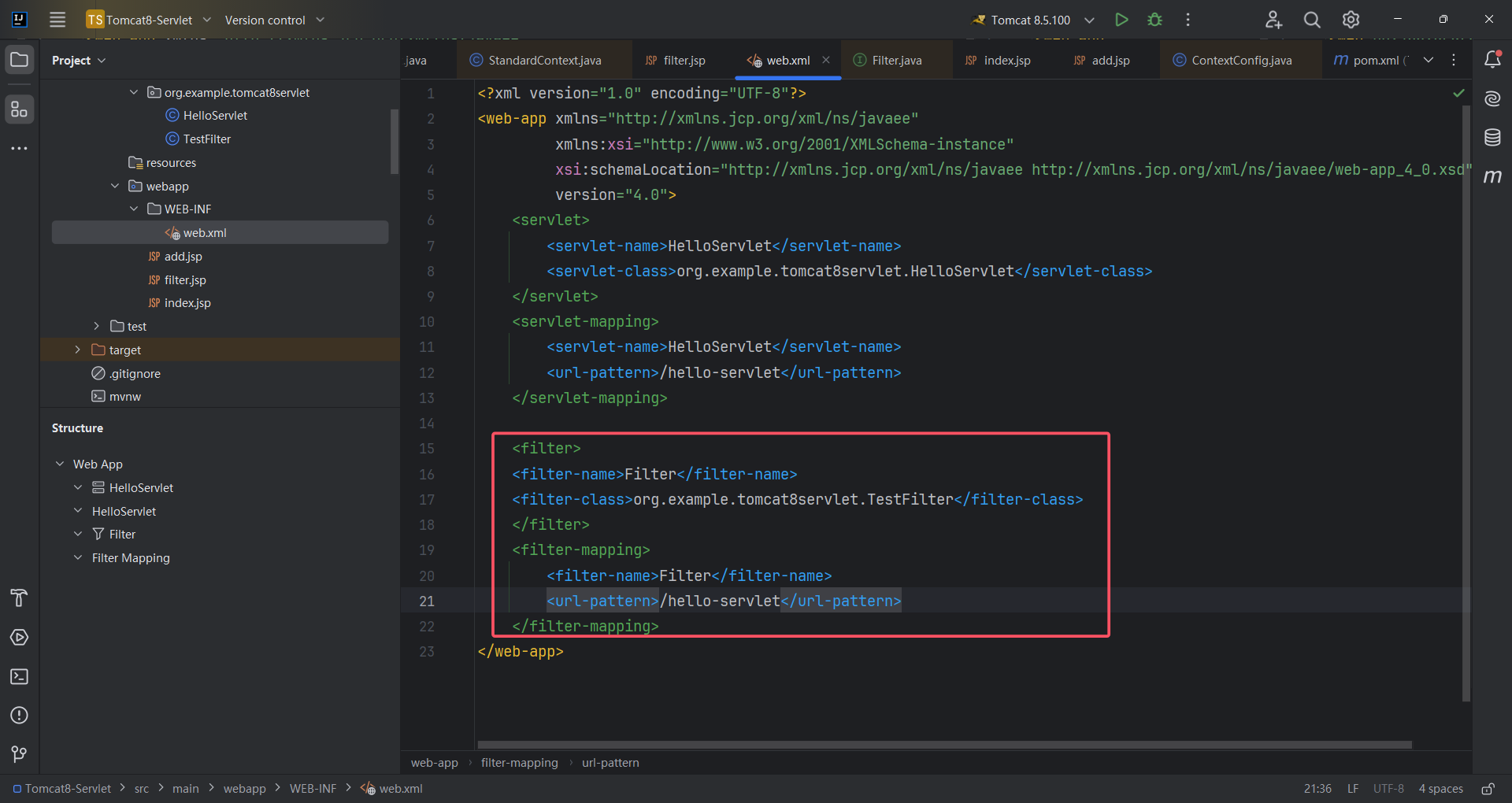Open the Tomcat8-Servlet project dropdown
This screenshot has height=803, width=1512.
point(150,20)
